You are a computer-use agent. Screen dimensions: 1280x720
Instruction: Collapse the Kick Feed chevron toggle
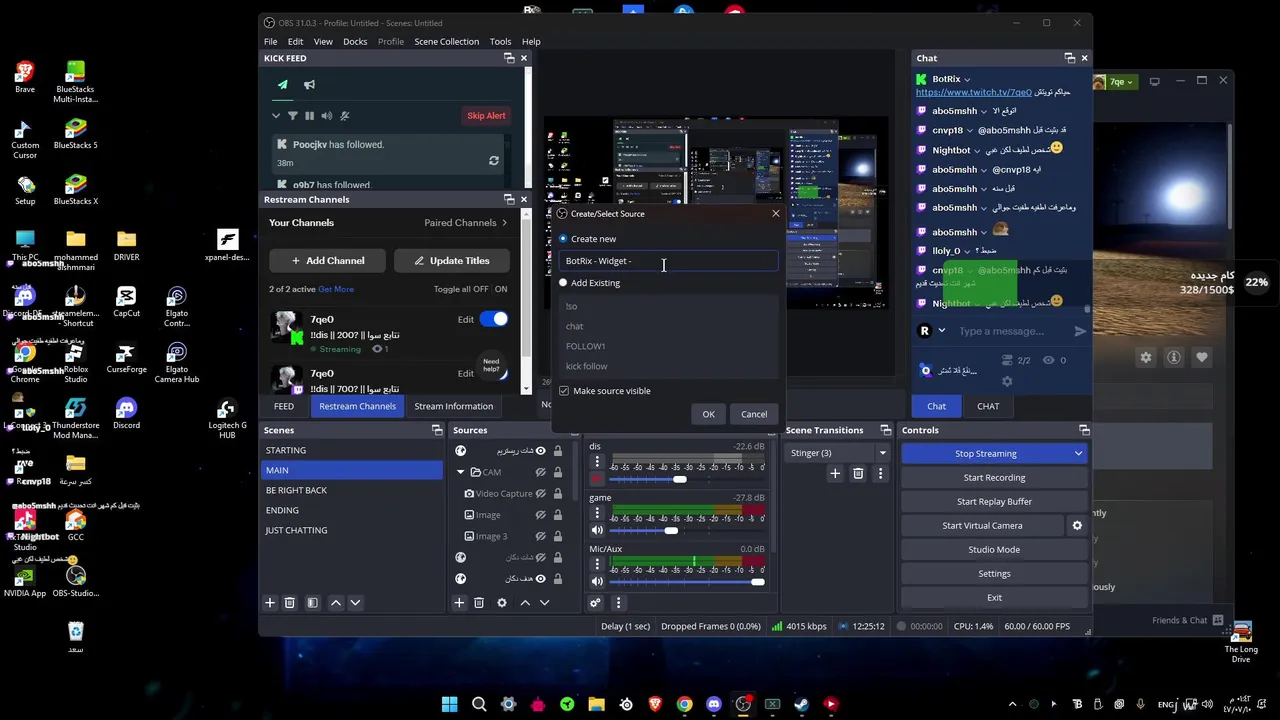point(276,116)
